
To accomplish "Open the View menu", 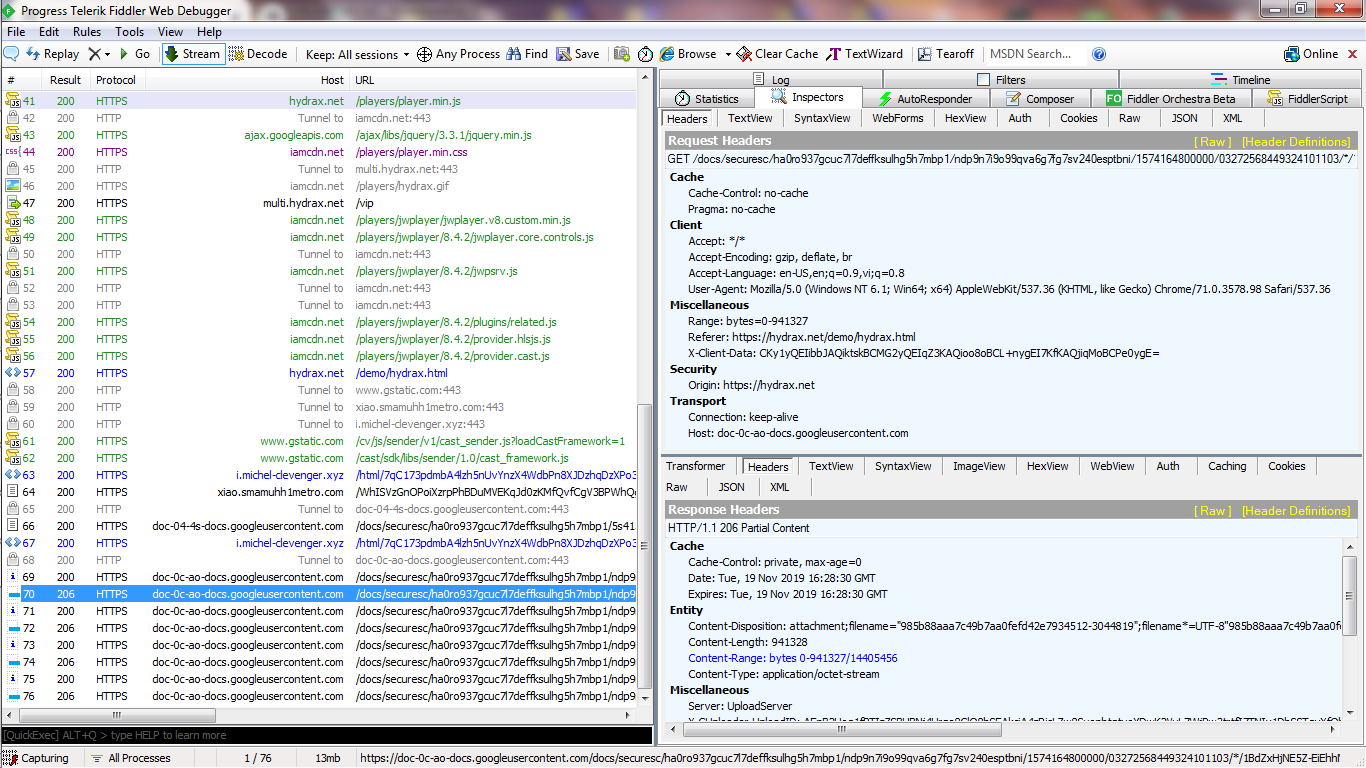I will [x=170, y=32].
